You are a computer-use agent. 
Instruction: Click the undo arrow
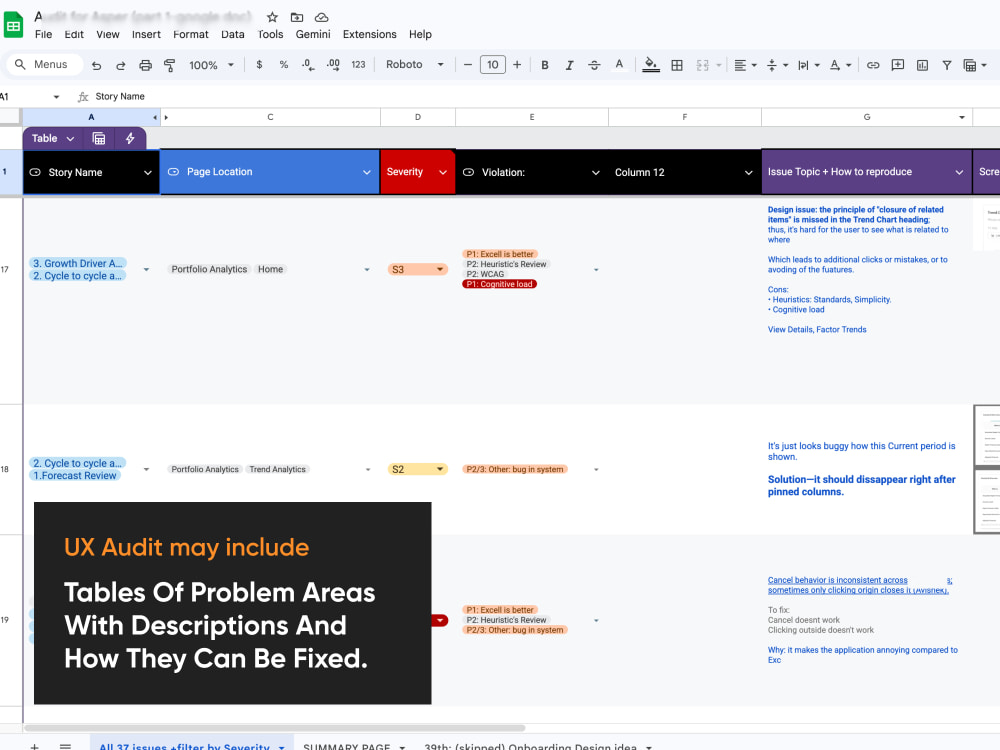coord(96,65)
